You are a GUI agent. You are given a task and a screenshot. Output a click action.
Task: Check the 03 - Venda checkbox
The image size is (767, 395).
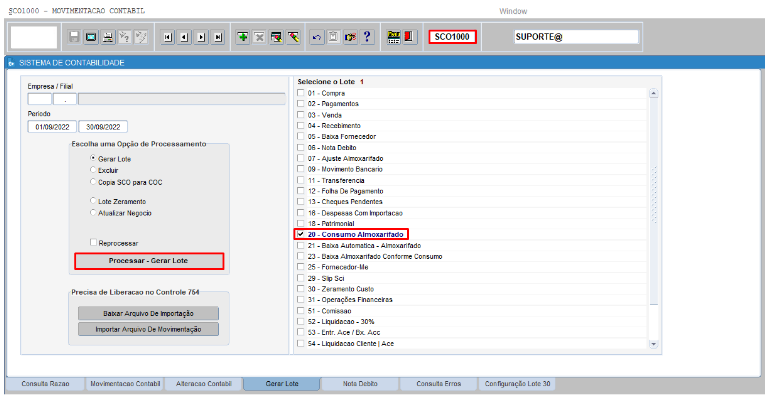pos(301,115)
